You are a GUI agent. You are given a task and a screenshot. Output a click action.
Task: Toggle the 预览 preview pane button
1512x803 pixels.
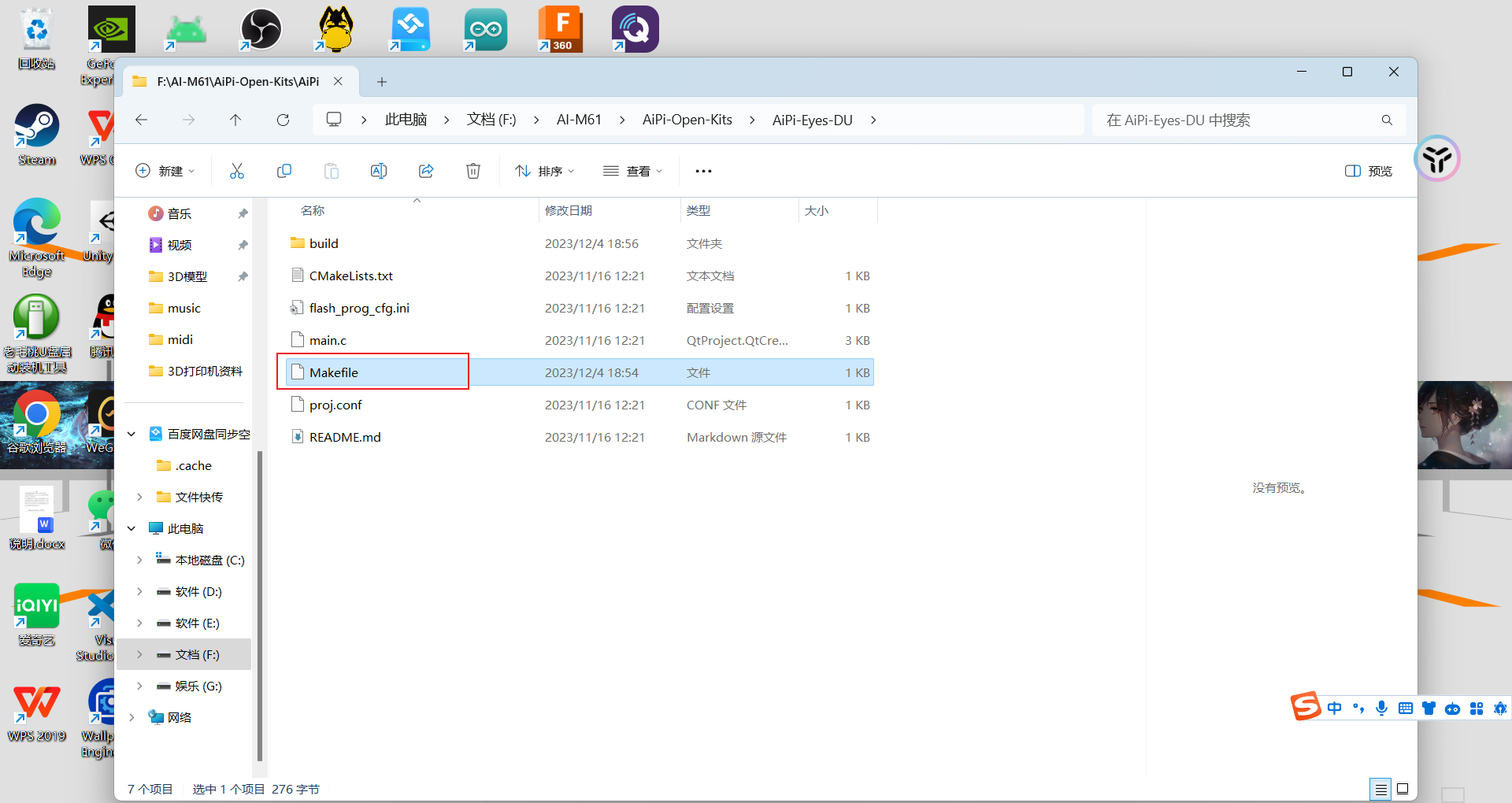tap(1369, 171)
